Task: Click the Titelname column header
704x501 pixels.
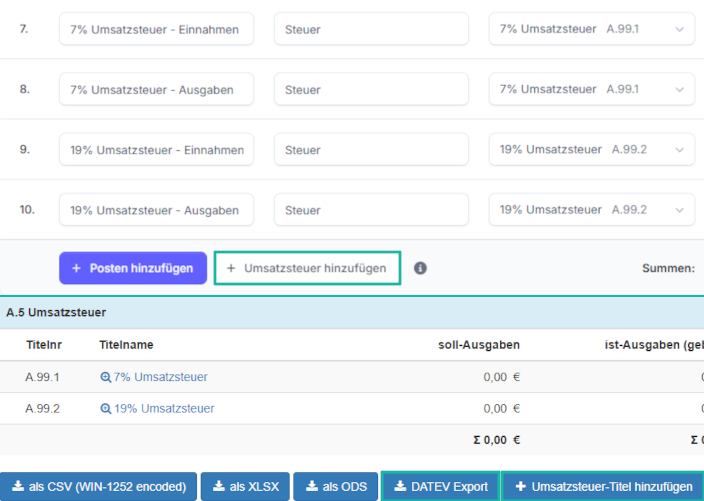Action: (126, 345)
